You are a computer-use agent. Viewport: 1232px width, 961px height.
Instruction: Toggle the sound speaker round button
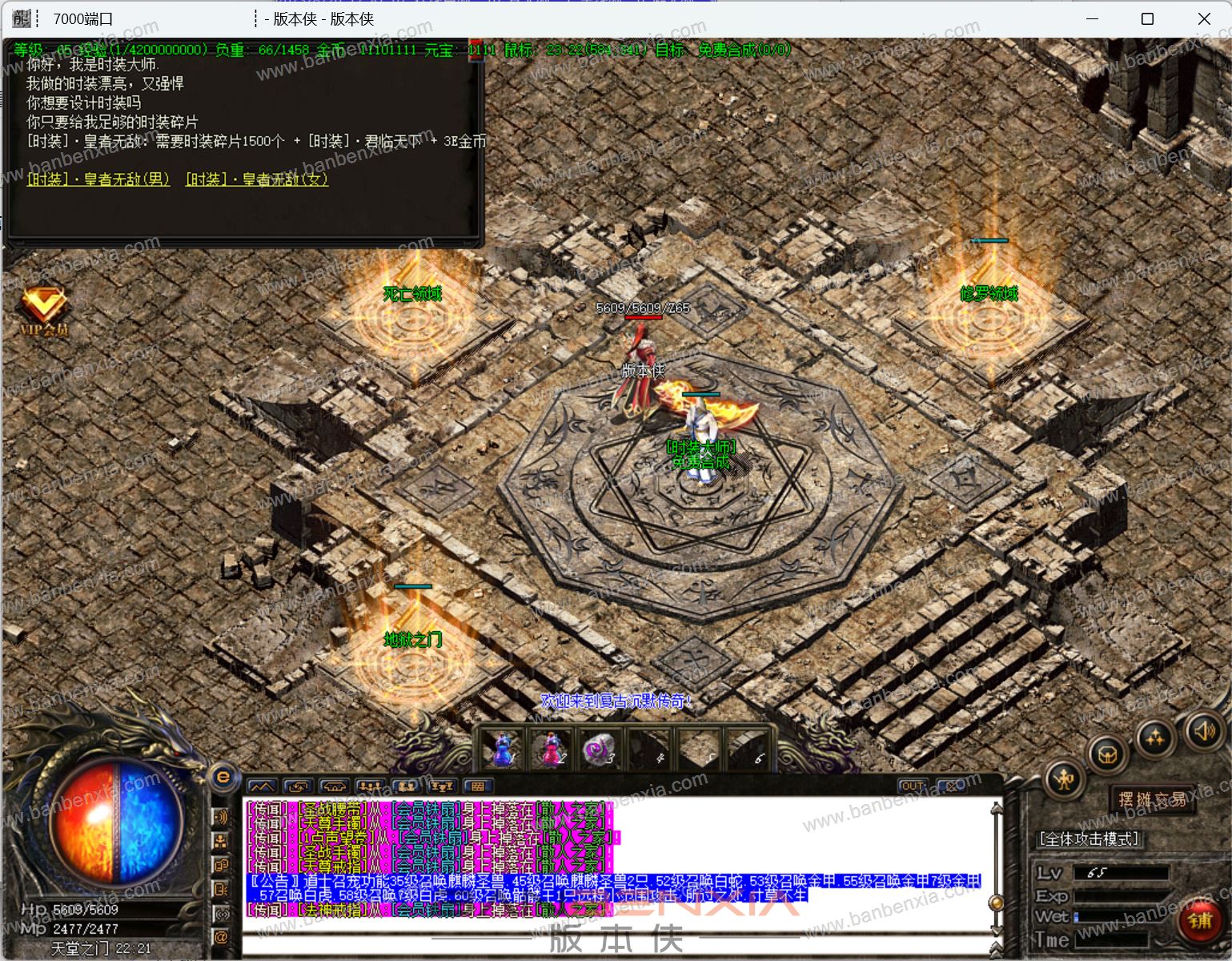(x=1205, y=730)
